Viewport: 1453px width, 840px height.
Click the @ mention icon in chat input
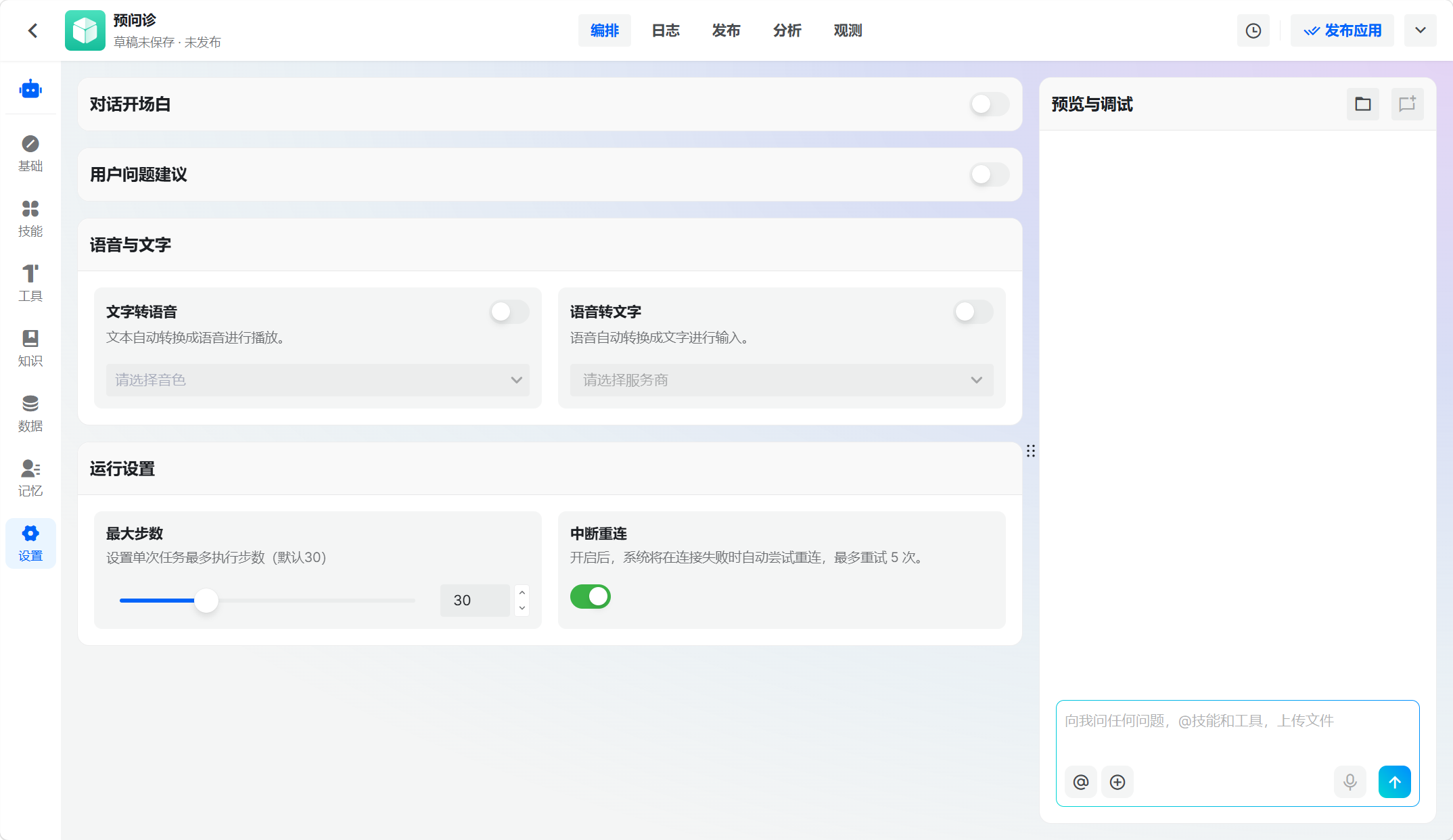[x=1081, y=782]
